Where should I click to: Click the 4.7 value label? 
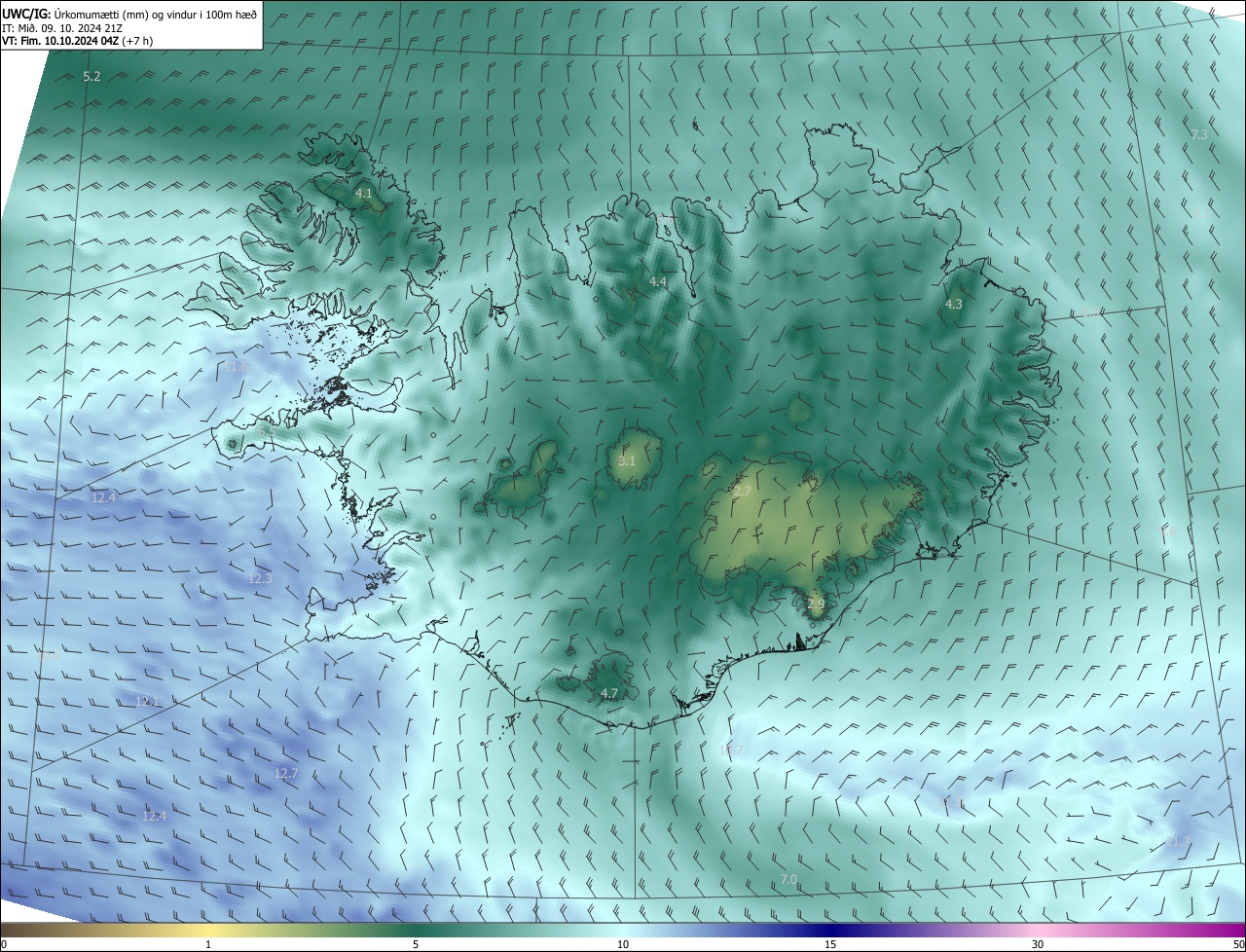pyautogui.click(x=609, y=693)
